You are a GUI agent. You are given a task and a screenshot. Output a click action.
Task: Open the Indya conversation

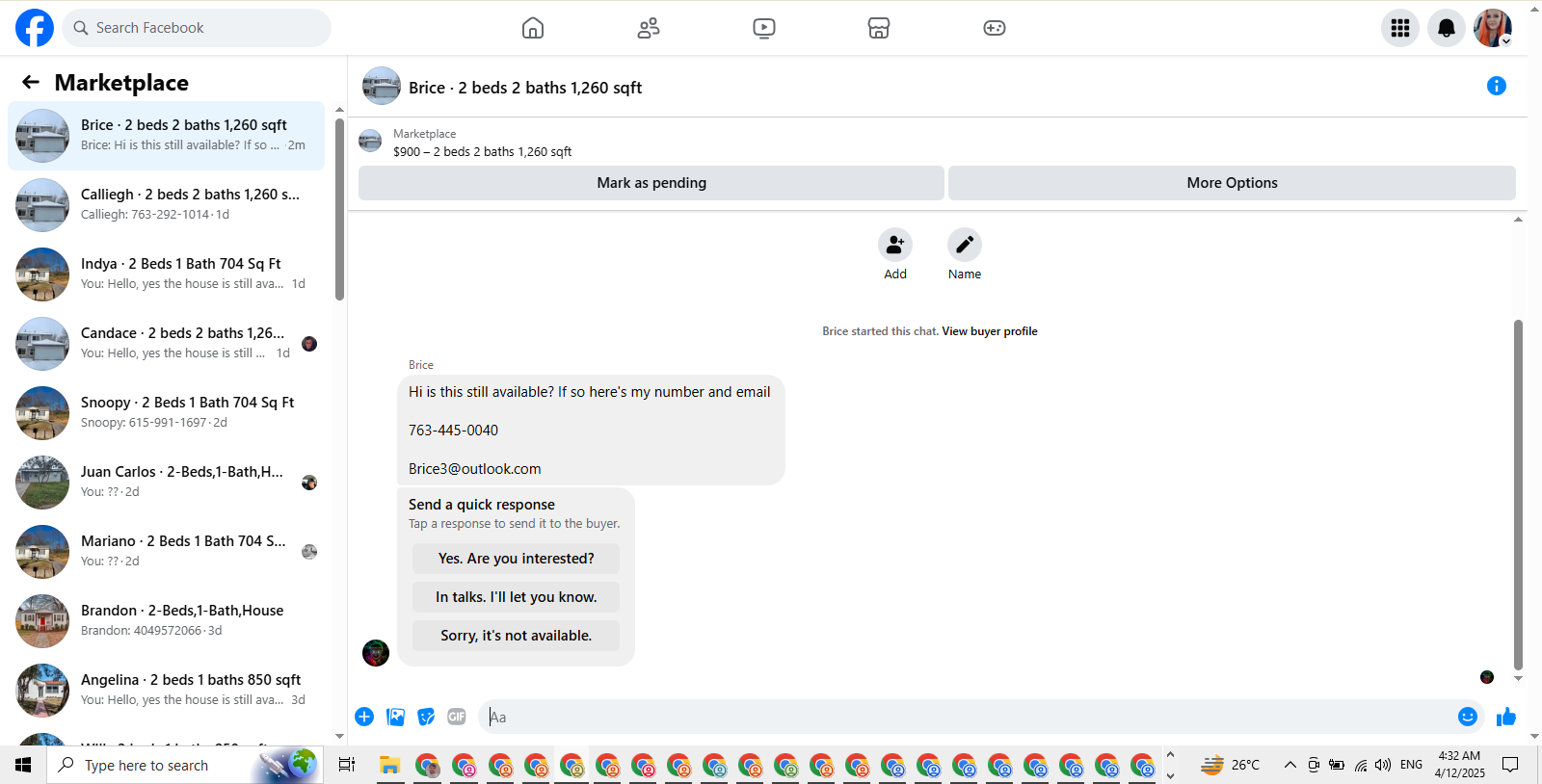pos(166,274)
